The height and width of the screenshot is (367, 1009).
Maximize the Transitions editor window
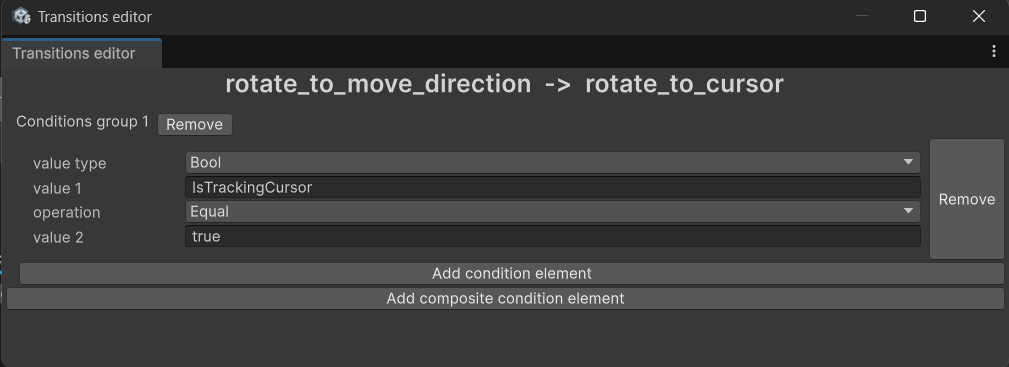click(920, 16)
